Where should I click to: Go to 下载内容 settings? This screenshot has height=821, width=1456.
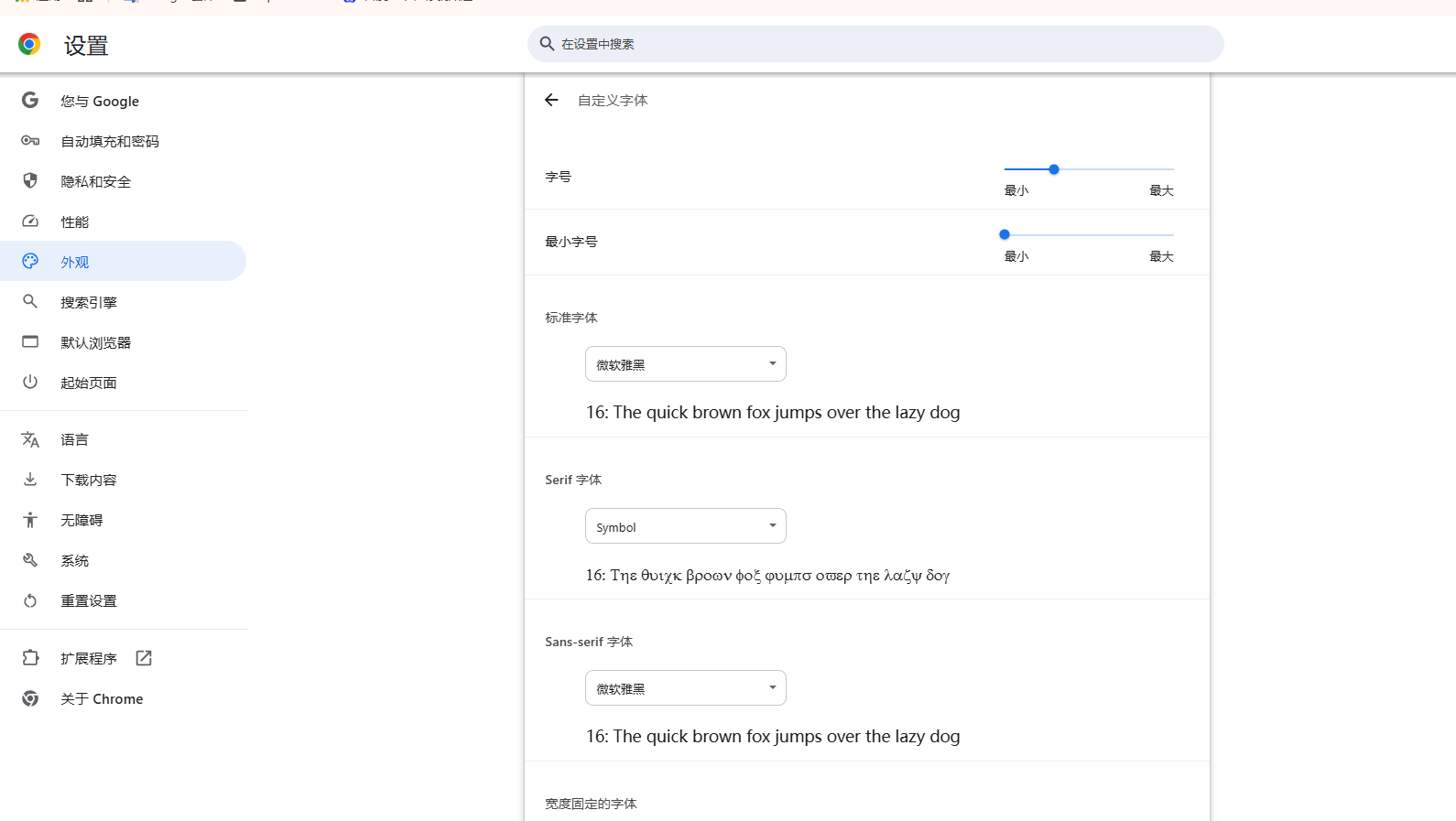coord(124,480)
